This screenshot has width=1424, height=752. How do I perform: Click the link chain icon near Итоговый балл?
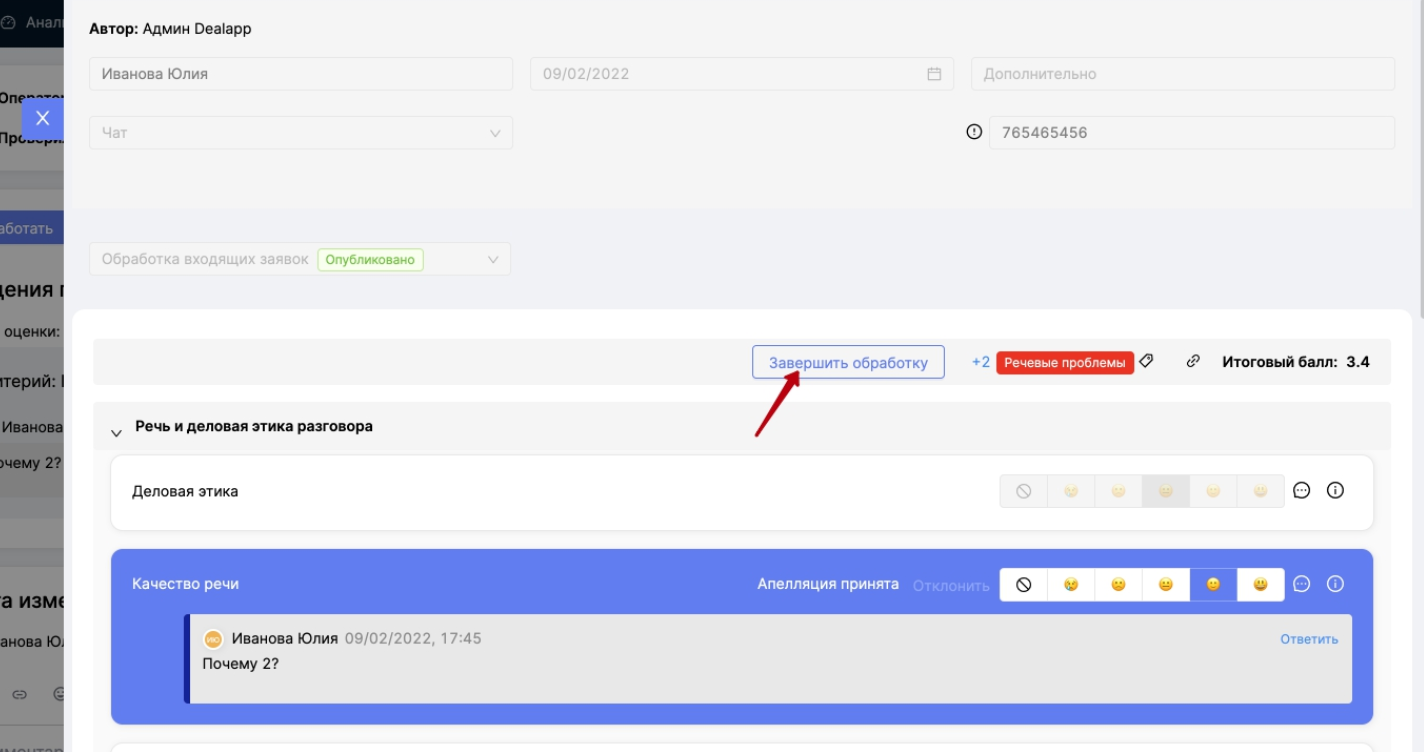[1193, 362]
